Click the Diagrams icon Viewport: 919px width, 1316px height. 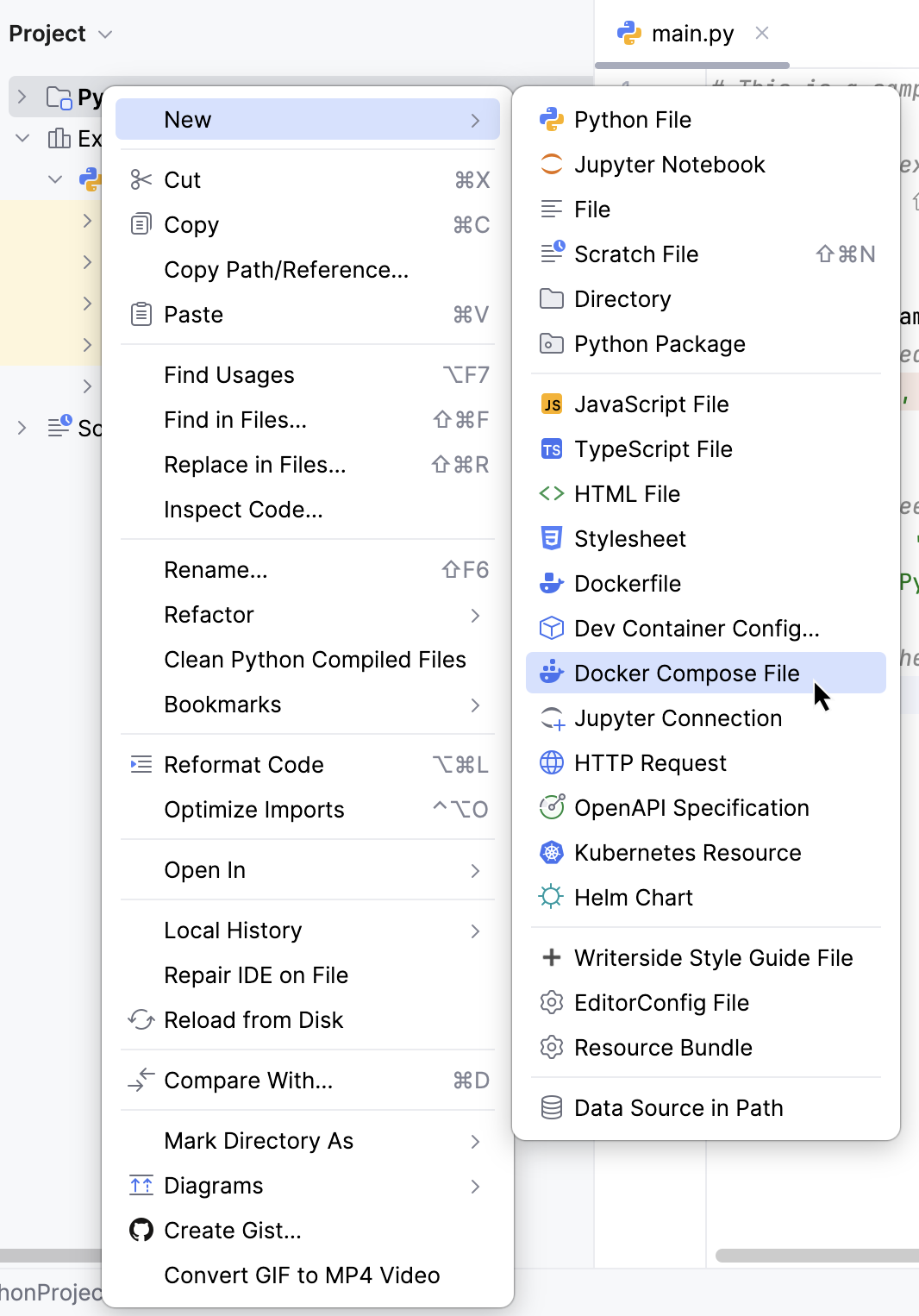click(x=141, y=1186)
